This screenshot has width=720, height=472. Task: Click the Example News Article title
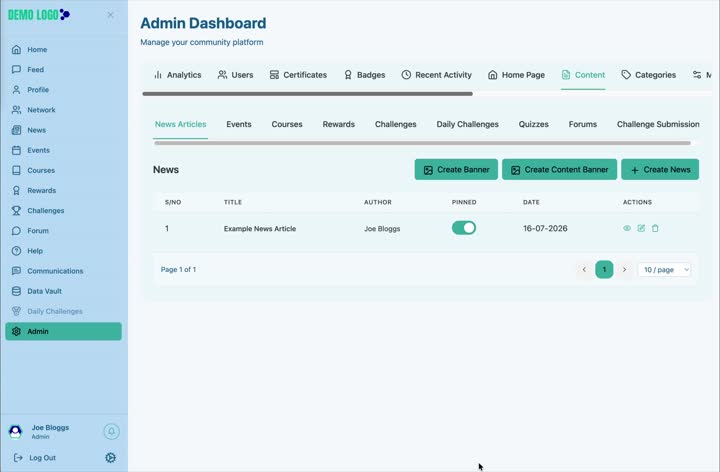point(260,229)
